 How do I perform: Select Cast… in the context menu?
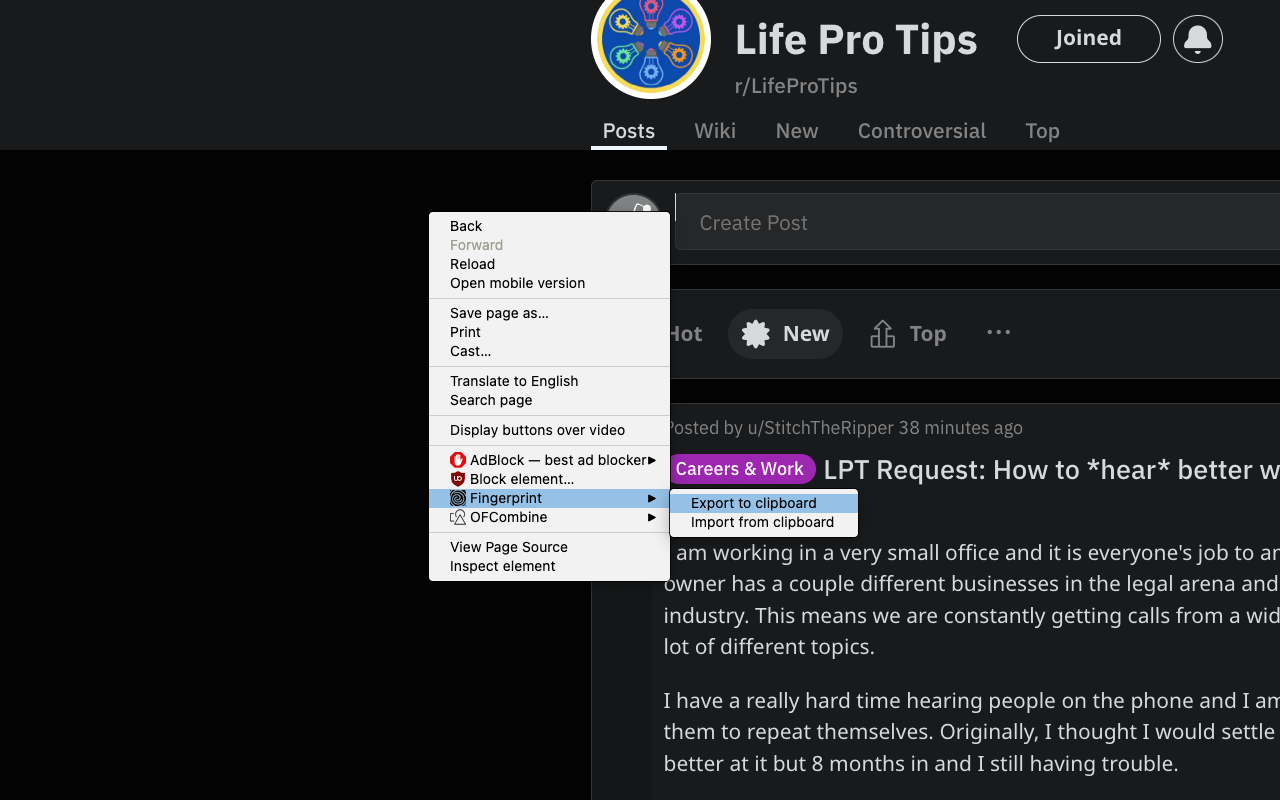click(x=549, y=351)
